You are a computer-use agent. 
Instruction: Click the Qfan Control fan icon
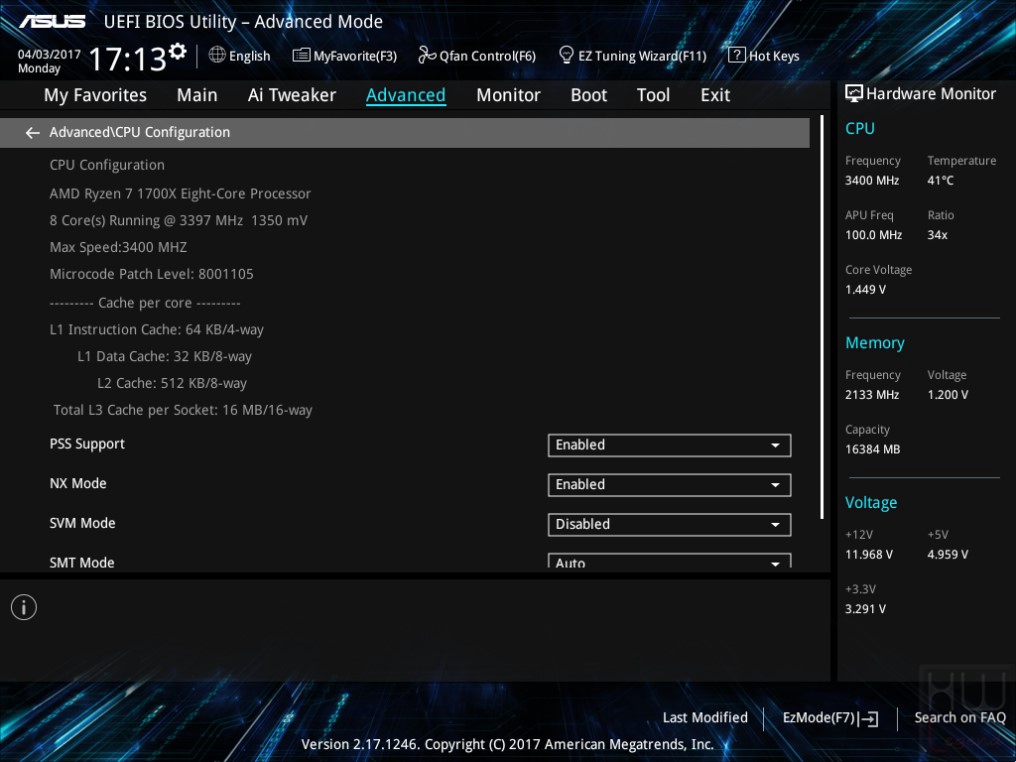(427, 55)
